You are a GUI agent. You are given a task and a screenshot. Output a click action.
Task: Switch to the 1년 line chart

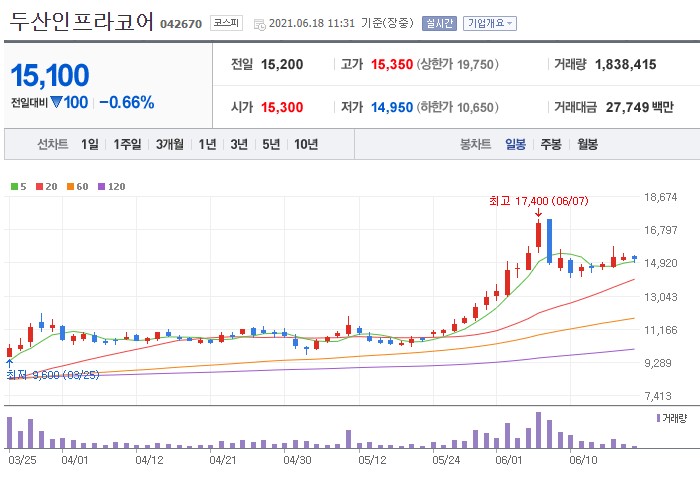coord(207,144)
